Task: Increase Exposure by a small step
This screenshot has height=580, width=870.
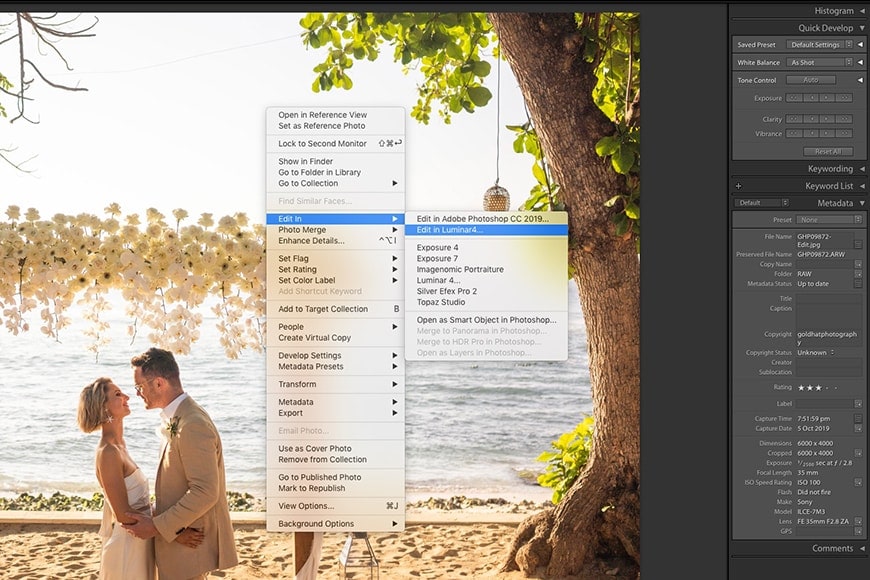Action: [827, 98]
